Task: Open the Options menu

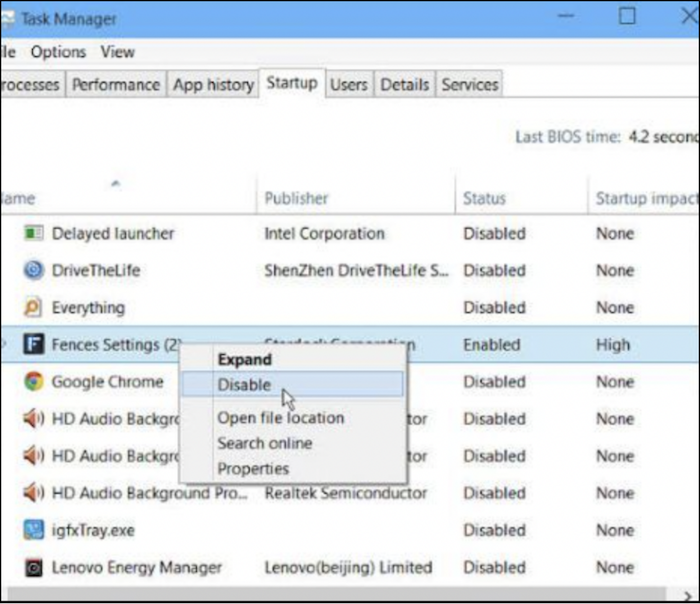Action: click(58, 52)
